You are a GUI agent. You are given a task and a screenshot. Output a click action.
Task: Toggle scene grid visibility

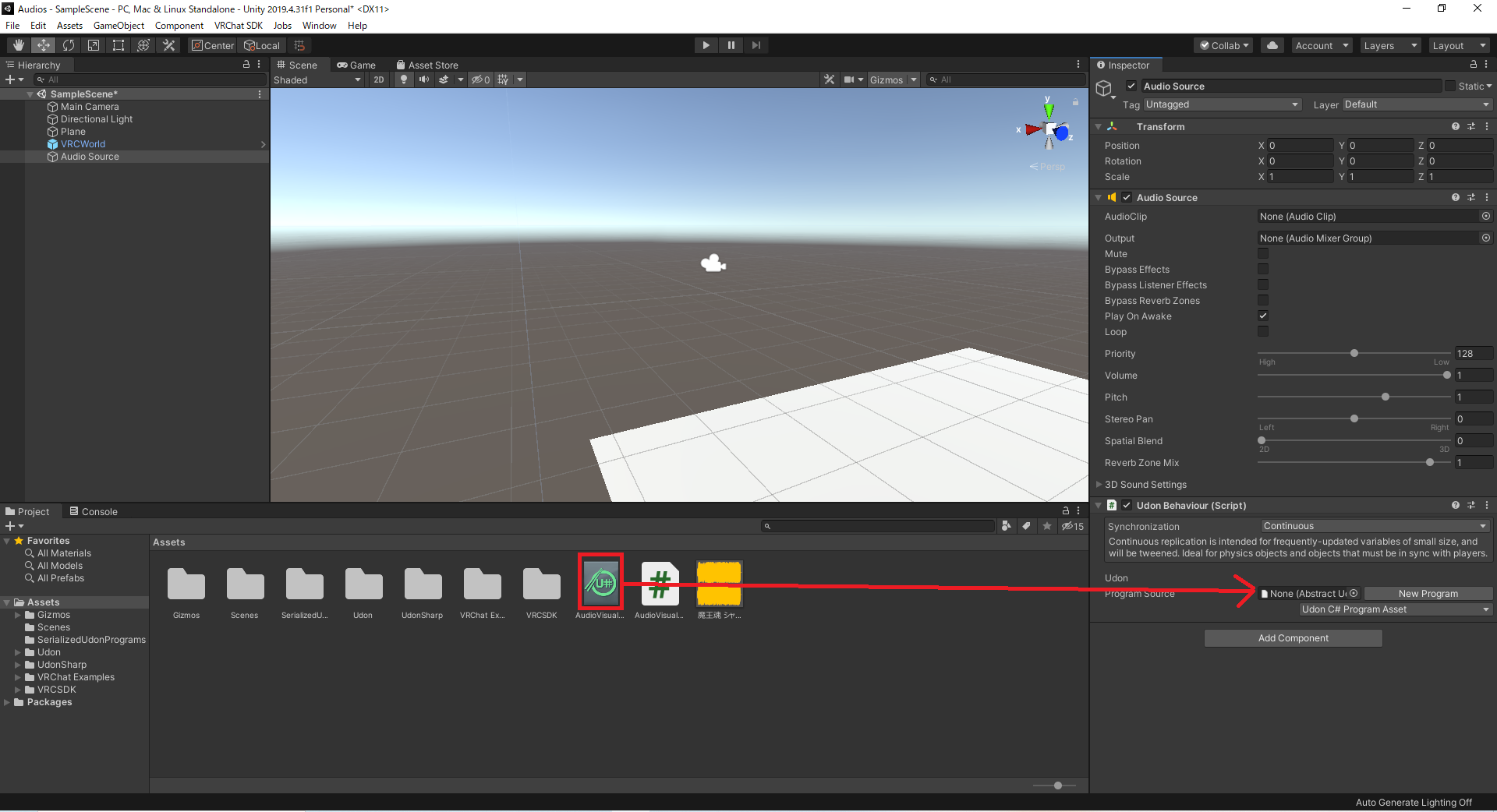pos(503,79)
